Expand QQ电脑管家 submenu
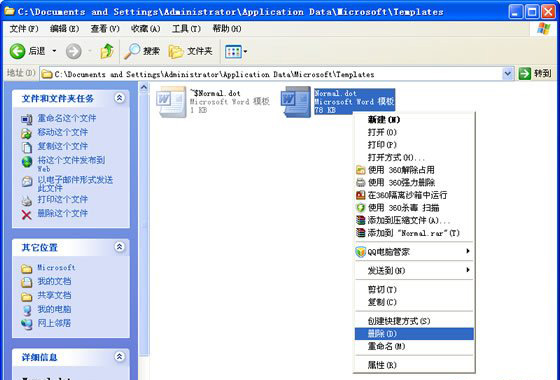Screen dimensions: 560x380 (414, 252)
